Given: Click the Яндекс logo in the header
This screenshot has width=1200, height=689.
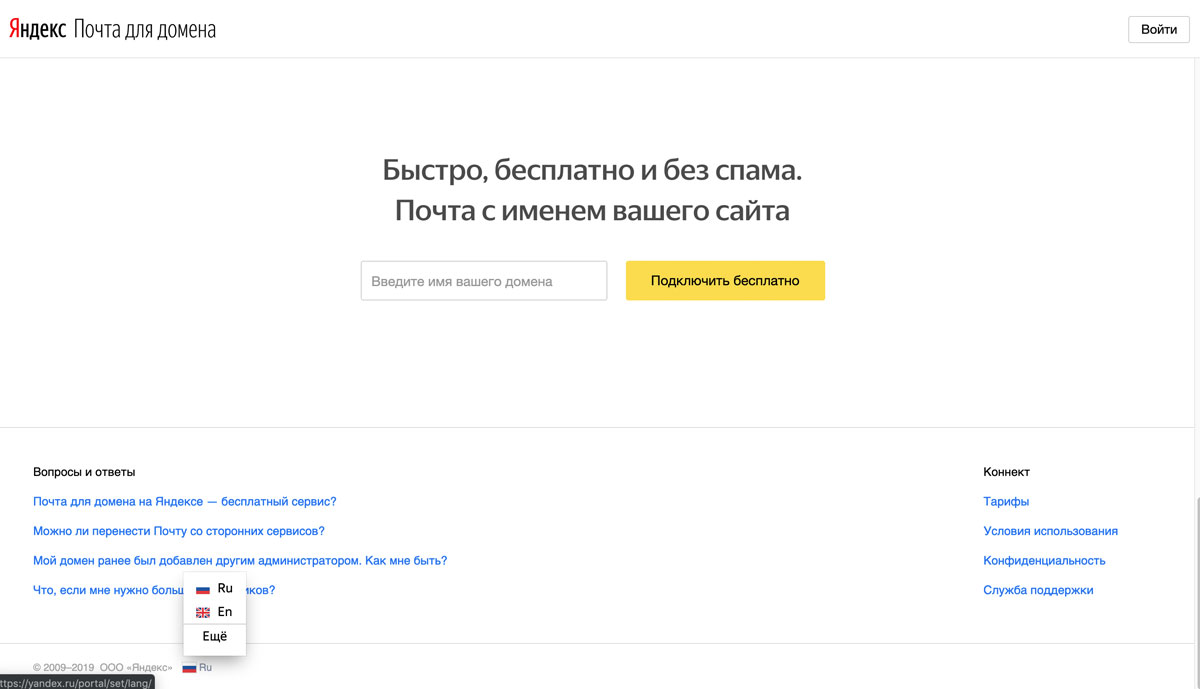Looking at the screenshot, I should pos(38,29).
